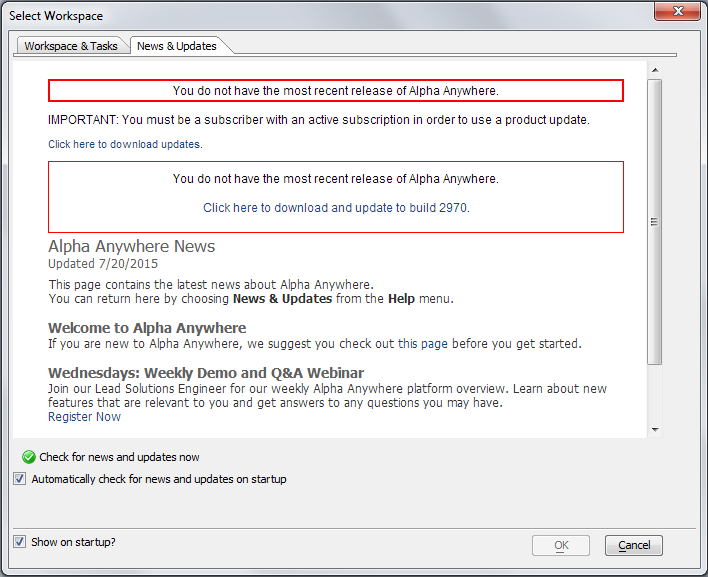Image resolution: width=708 pixels, height=577 pixels.
Task: Click green check icon for news updates
Action: coord(28,457)
